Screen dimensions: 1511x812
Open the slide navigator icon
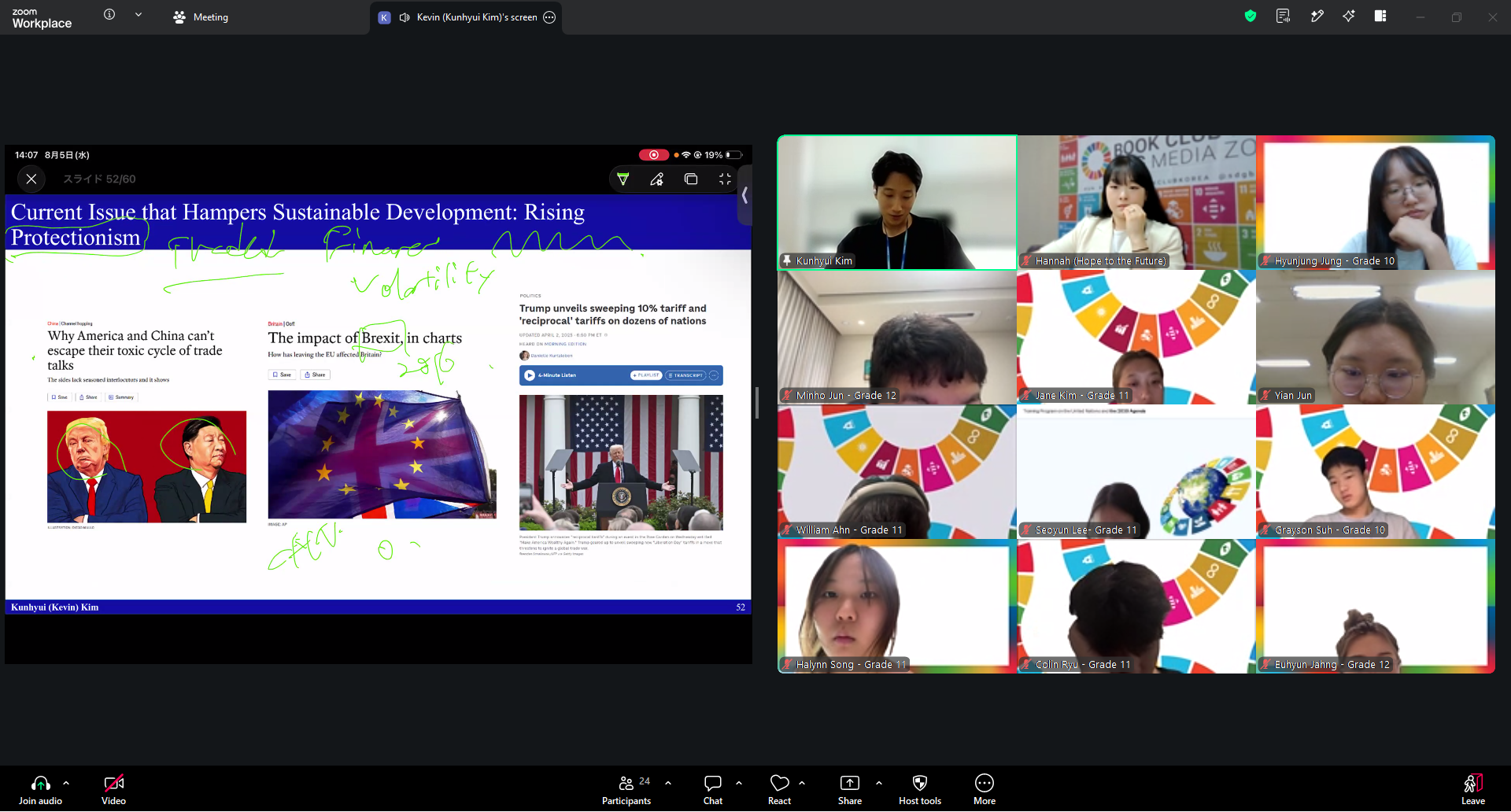(691, 179)
